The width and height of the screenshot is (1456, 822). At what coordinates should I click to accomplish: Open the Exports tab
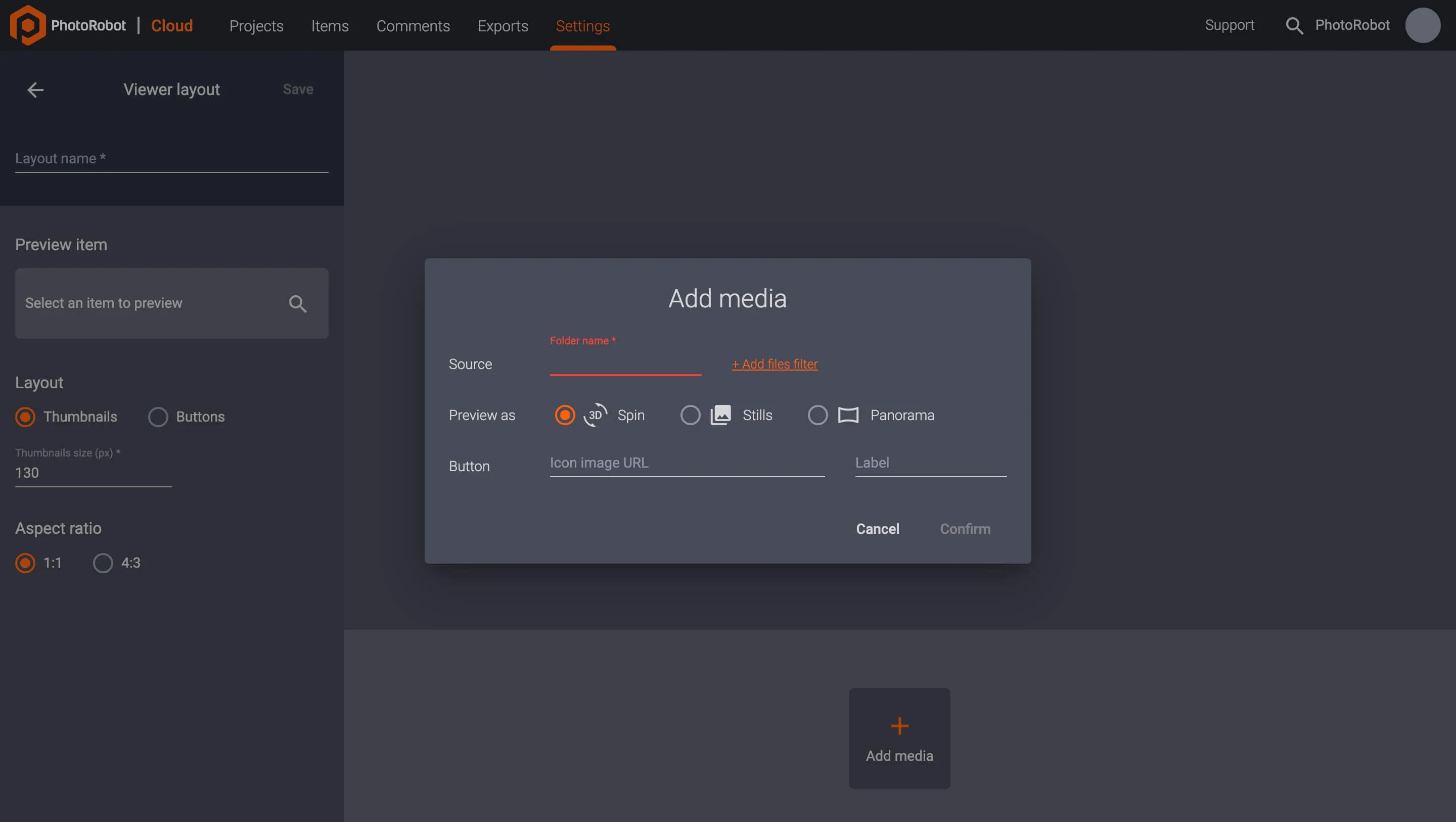(x=503, y=25)
